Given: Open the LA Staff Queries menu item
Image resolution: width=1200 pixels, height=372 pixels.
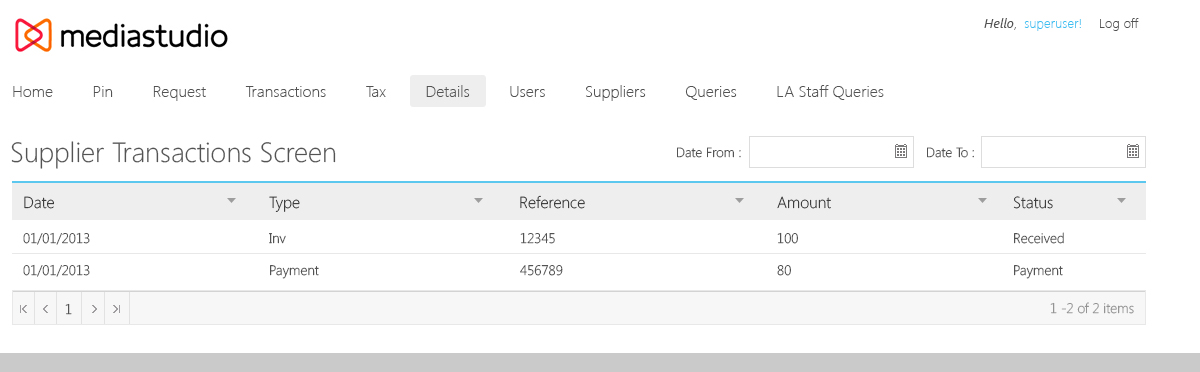Looking at the screenshot, I should (830, 91).
